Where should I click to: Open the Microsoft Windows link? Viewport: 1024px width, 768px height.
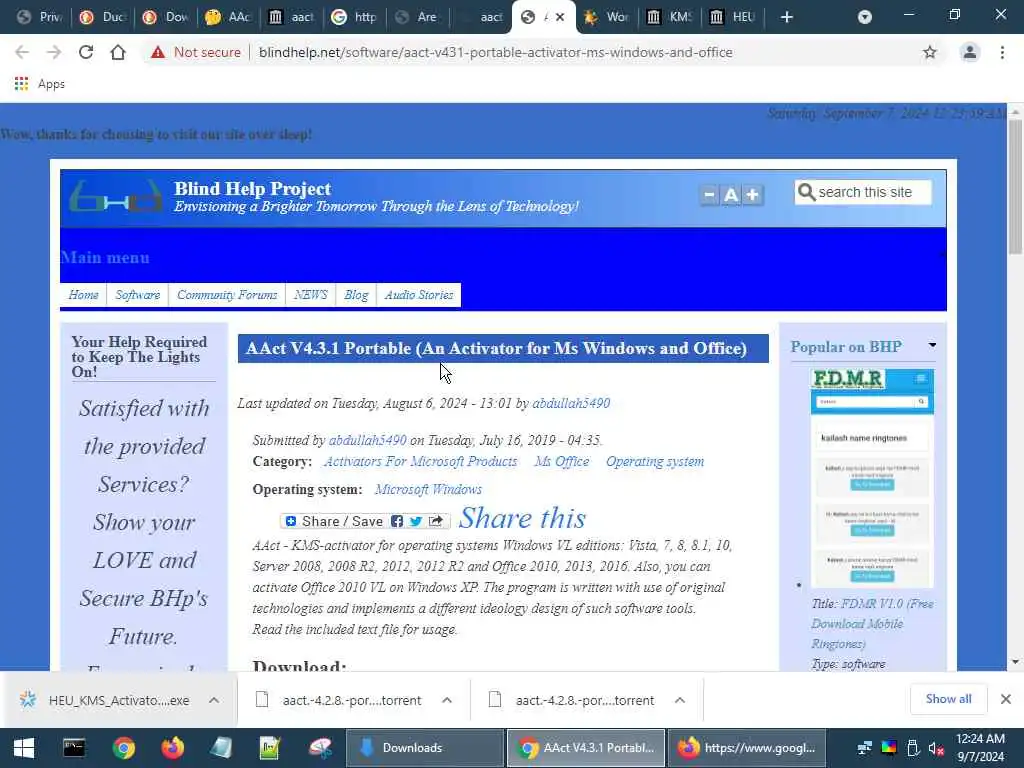coord(428,489)
